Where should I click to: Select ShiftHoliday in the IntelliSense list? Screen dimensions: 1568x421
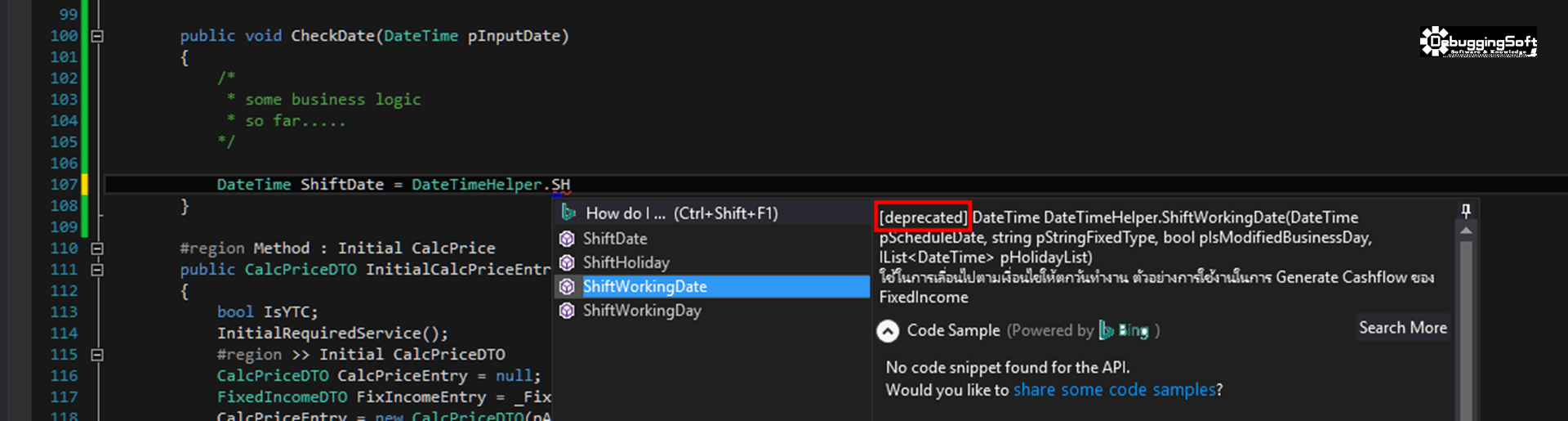(x=626, y=262)
